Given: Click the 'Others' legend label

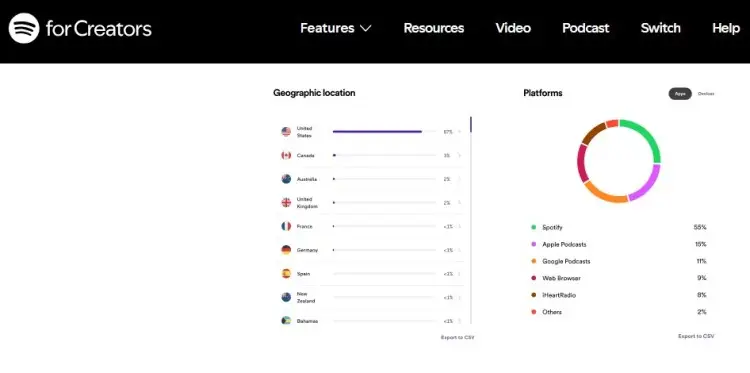Looking at the screenshot, I should pos(551,312).
